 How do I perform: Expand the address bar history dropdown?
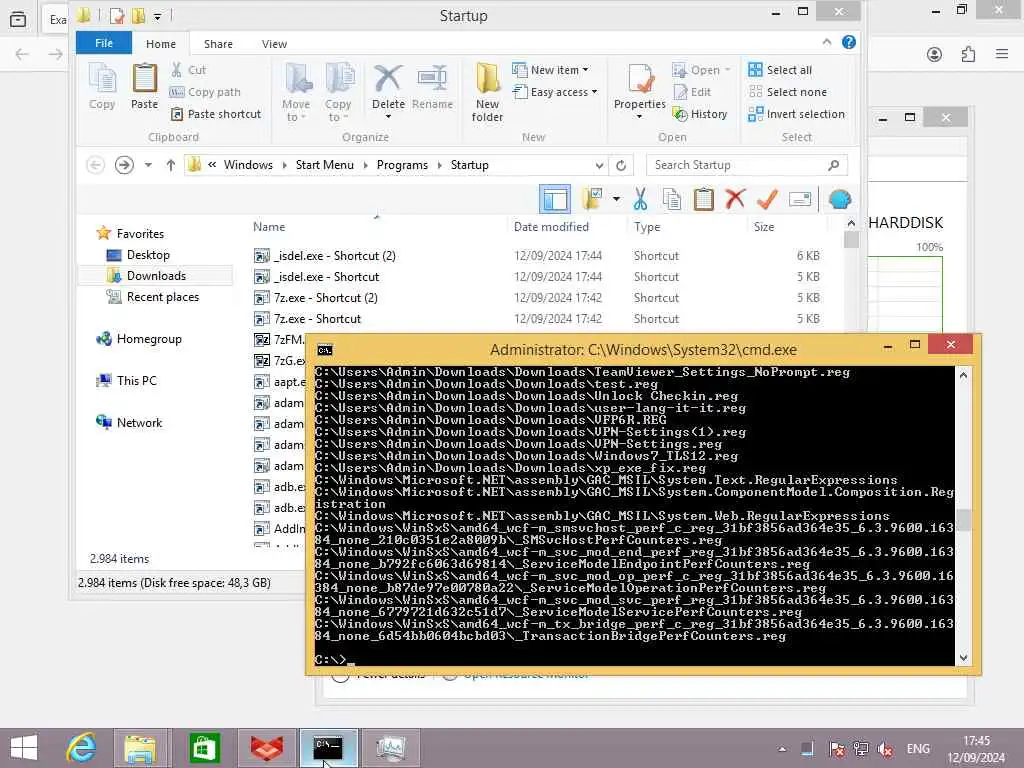coord(599,165)
